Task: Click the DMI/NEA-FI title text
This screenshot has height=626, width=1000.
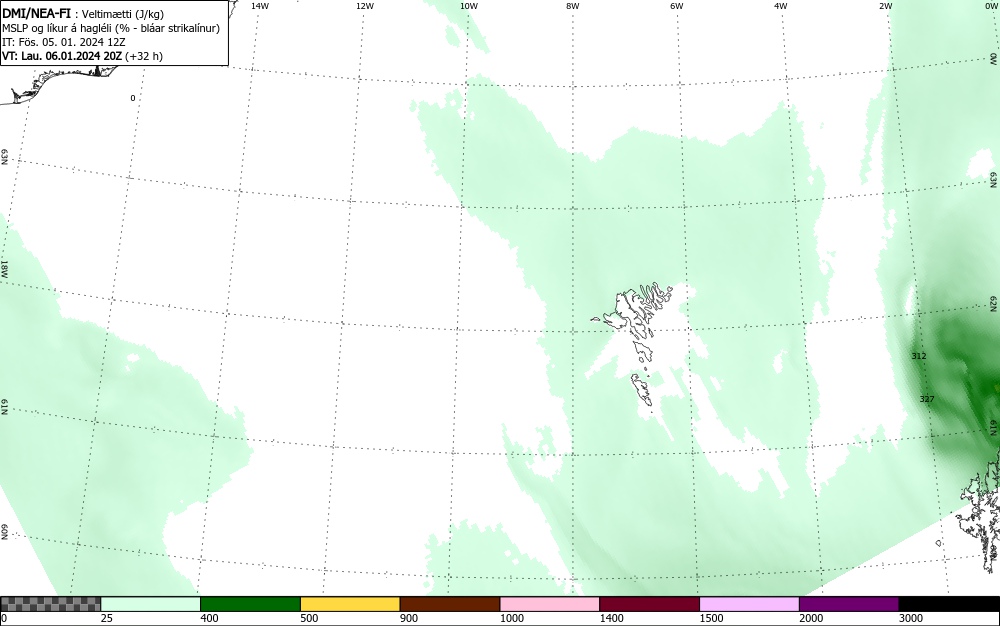Action: coord(36,14)
